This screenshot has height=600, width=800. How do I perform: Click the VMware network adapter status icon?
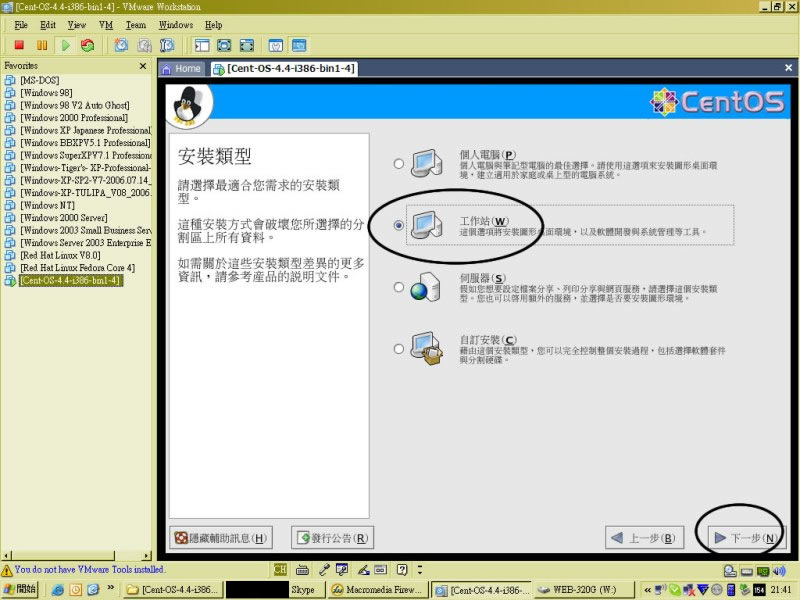click(763, 571)
